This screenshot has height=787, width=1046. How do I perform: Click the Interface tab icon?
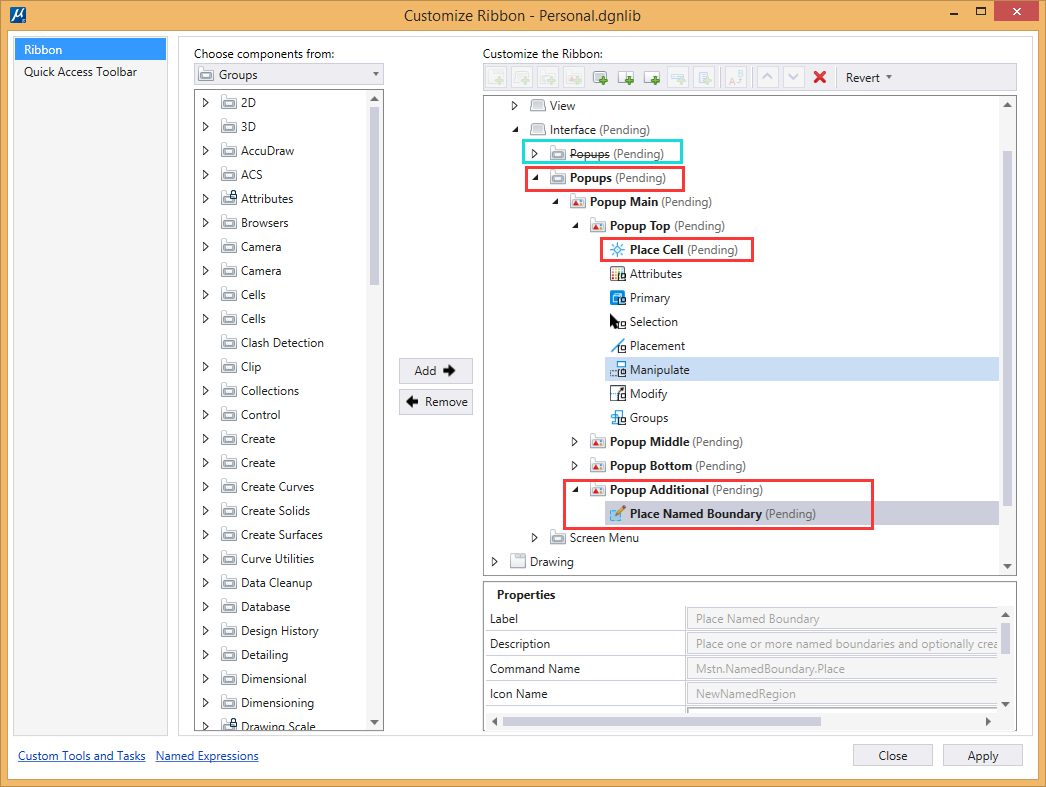[538, 130]
